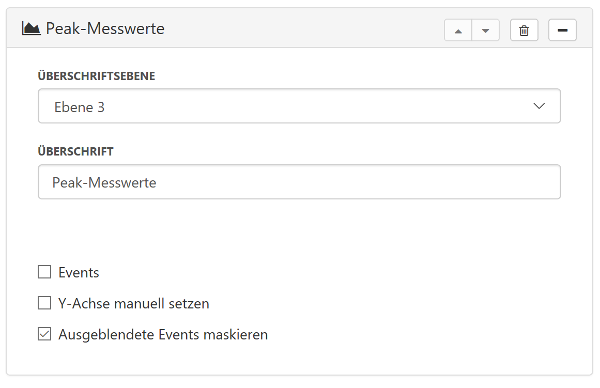
Task: Open the Überschriftsebene dropdown showing Ebene 3
Action: (x=299, y=106)
